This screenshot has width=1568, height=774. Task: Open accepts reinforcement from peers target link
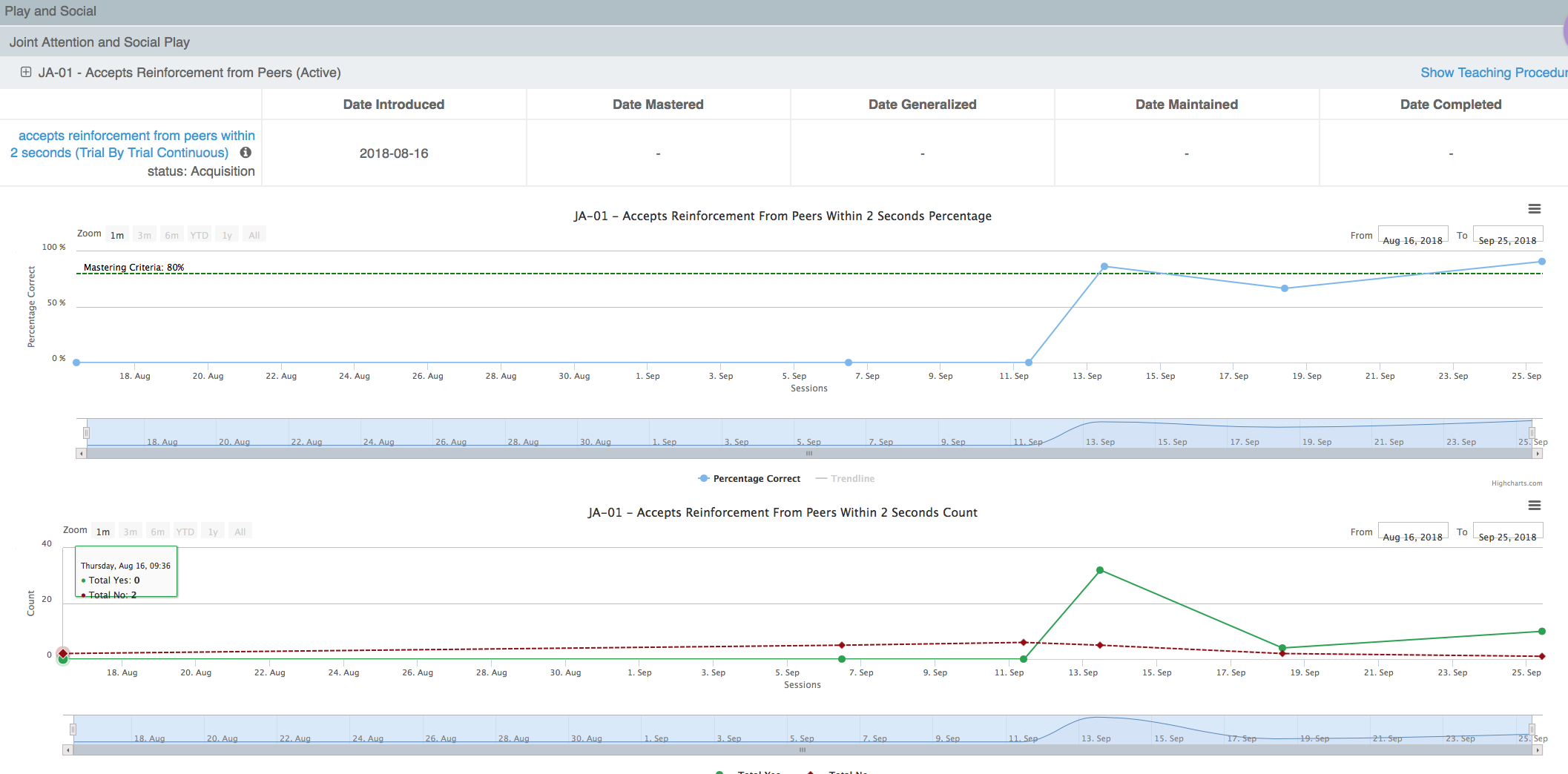pos(133,144)
